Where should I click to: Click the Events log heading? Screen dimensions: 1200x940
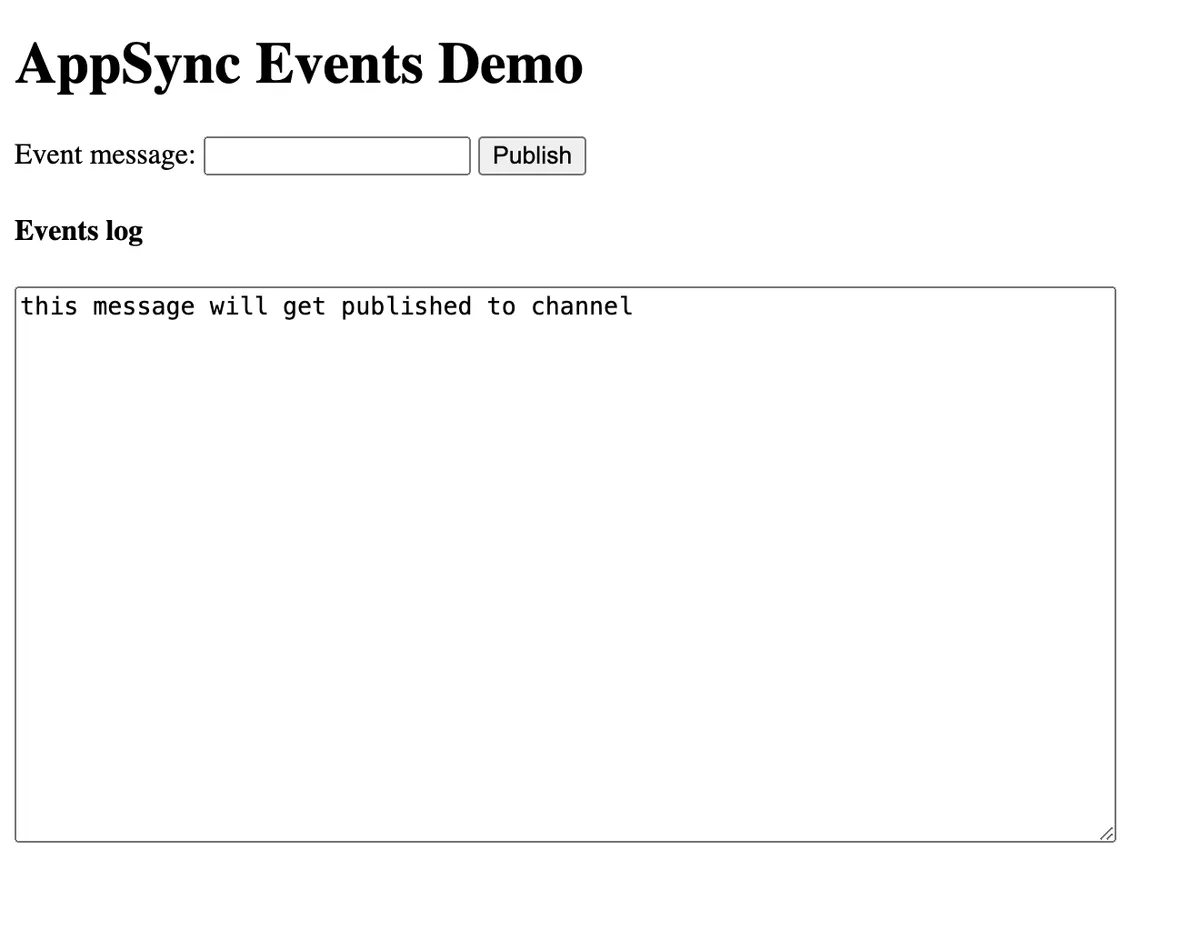pos(78,230)
